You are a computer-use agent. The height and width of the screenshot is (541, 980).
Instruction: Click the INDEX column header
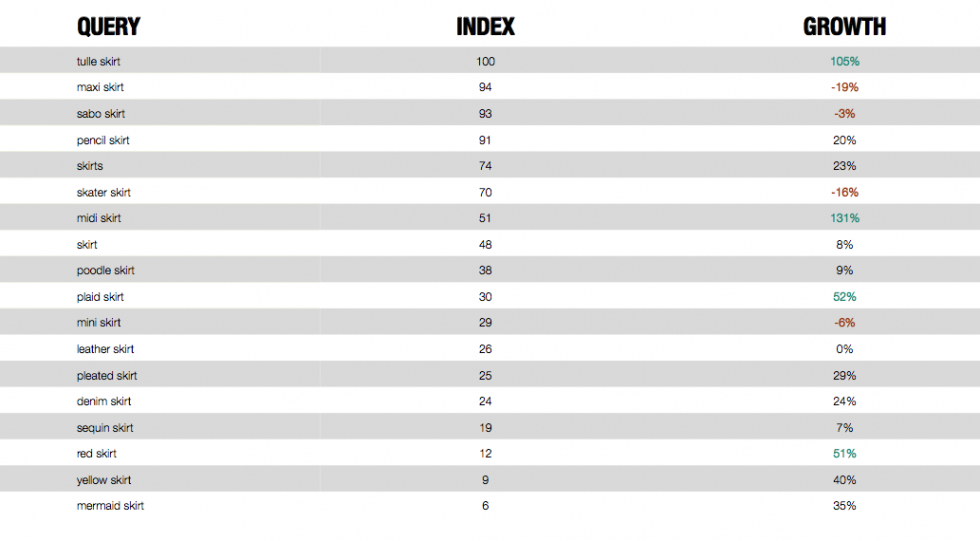[485, 27]
